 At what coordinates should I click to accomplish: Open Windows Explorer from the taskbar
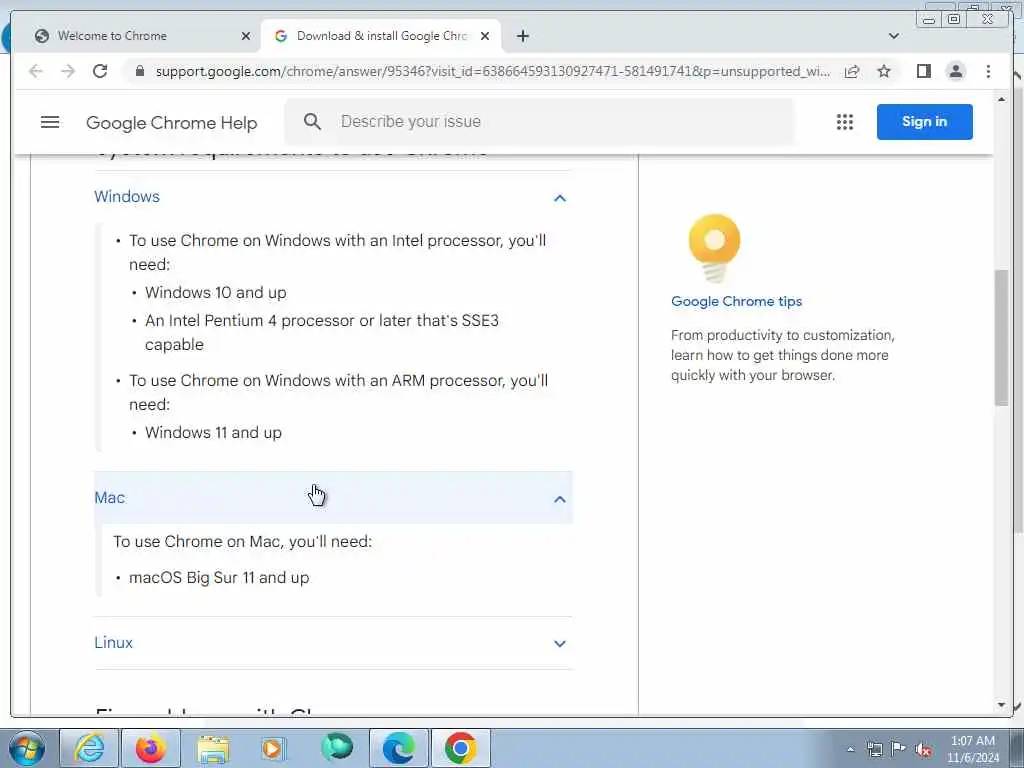pyautogui.click(x=213, y=748)
